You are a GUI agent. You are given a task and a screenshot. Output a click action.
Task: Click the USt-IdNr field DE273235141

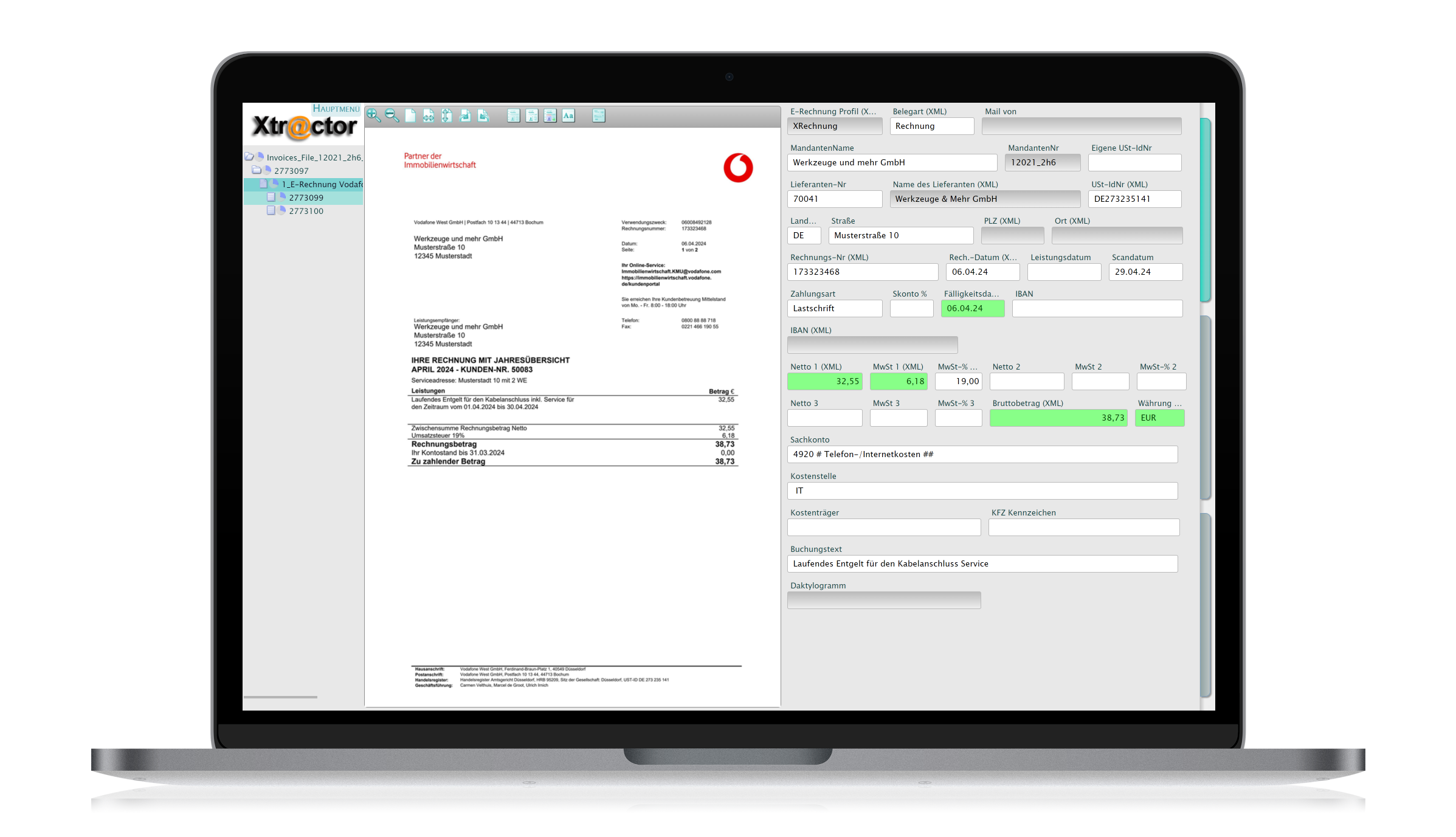click(x=1134, y=199)
